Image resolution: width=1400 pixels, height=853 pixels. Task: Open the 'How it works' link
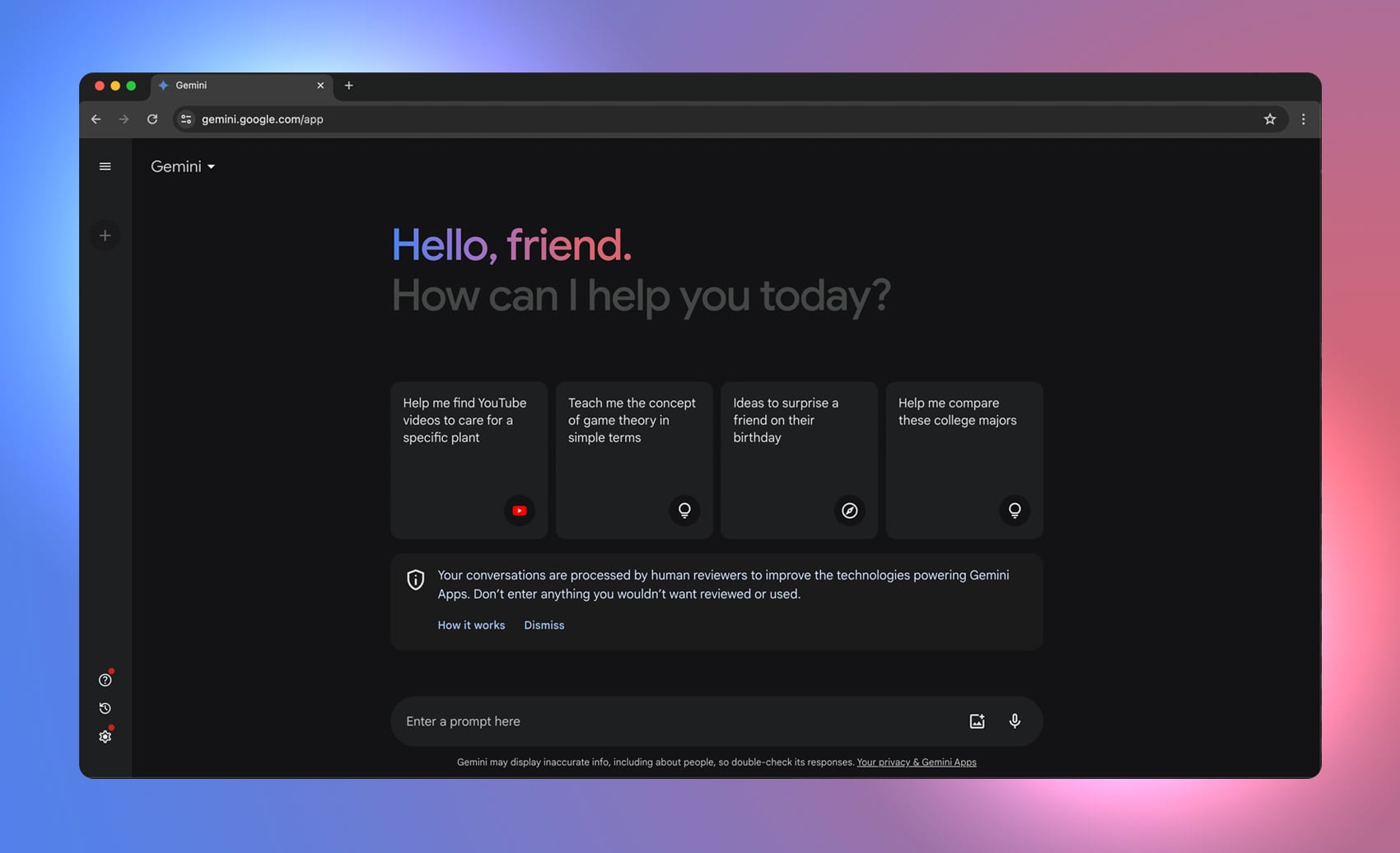[x=471, y=625]
